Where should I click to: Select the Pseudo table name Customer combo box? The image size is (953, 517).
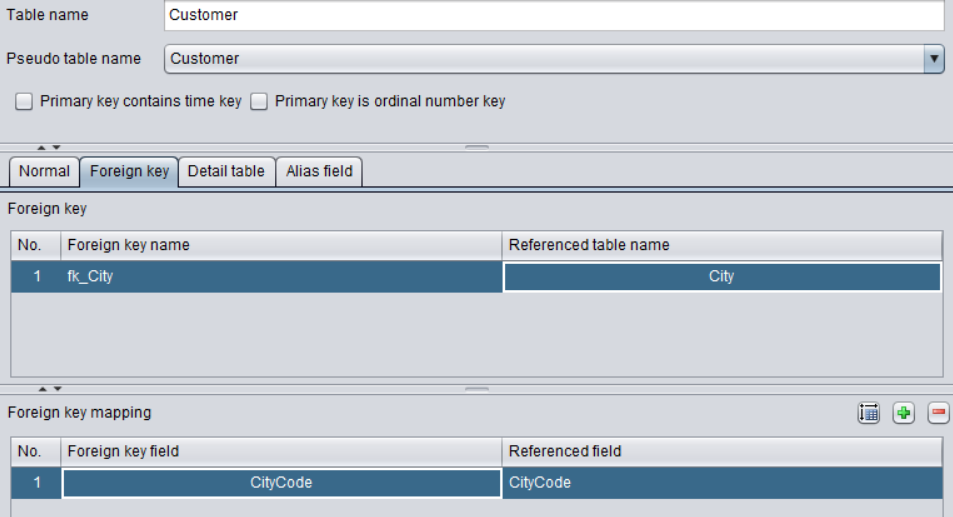[x=554, y=59]
